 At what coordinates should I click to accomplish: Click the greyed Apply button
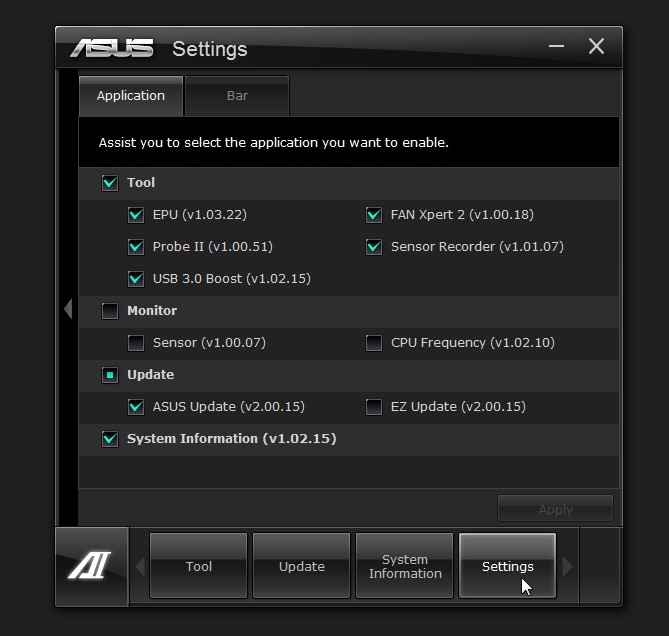(555, 508)
